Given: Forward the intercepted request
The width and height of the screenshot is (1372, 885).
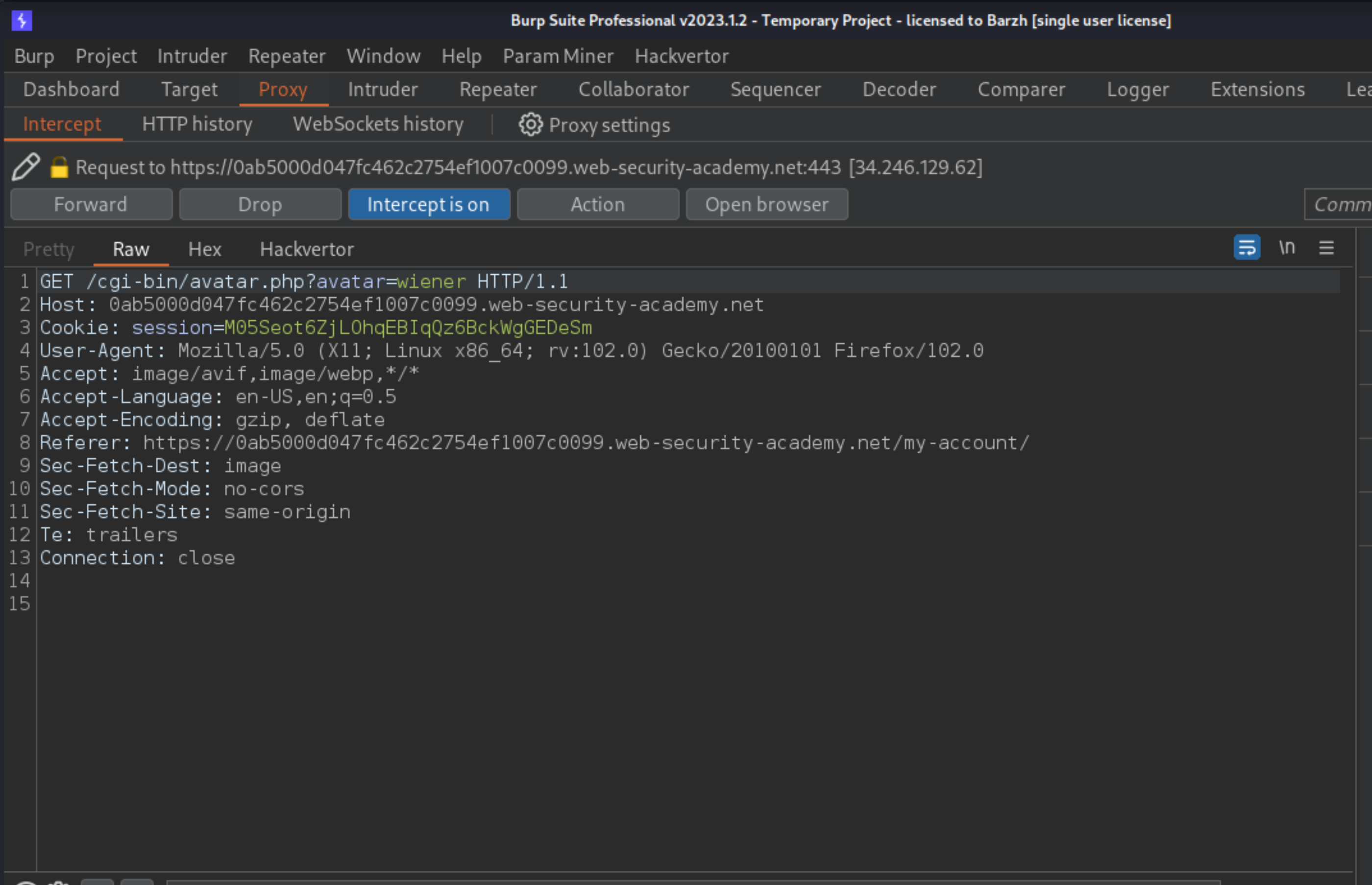Looking at the screenshot, I should pyautogui.click(x=92, y=205).
